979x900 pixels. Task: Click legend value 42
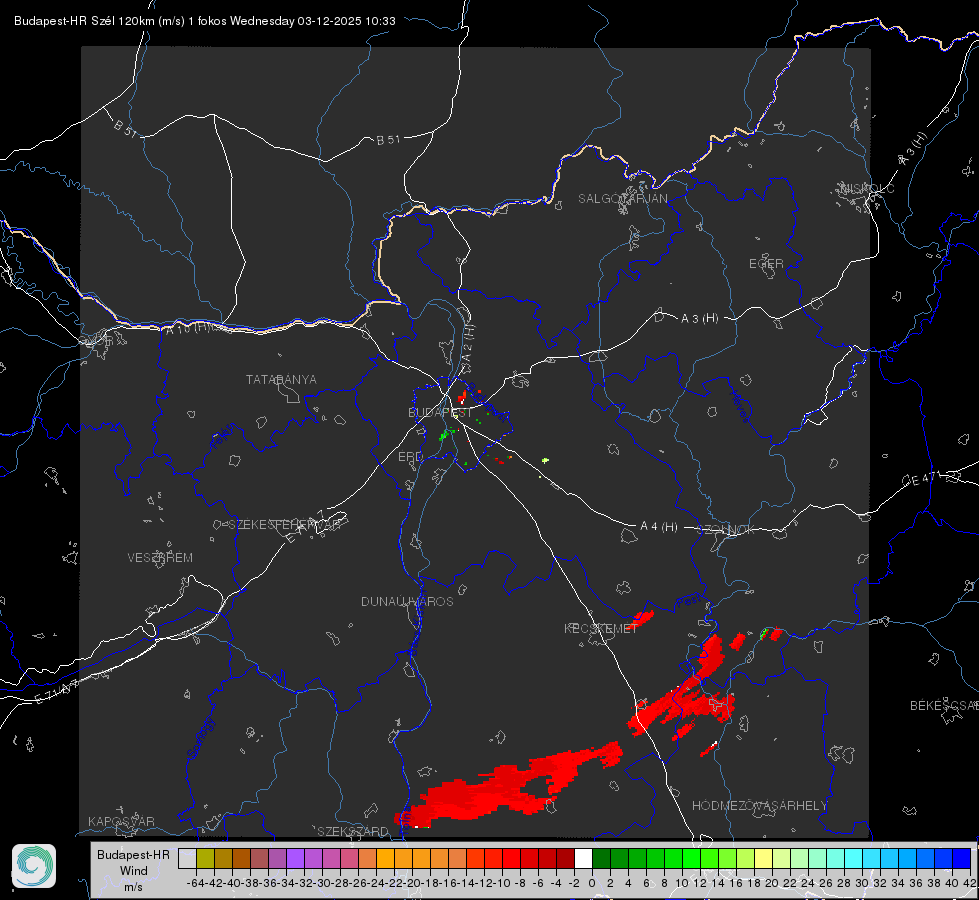(969, 883)
